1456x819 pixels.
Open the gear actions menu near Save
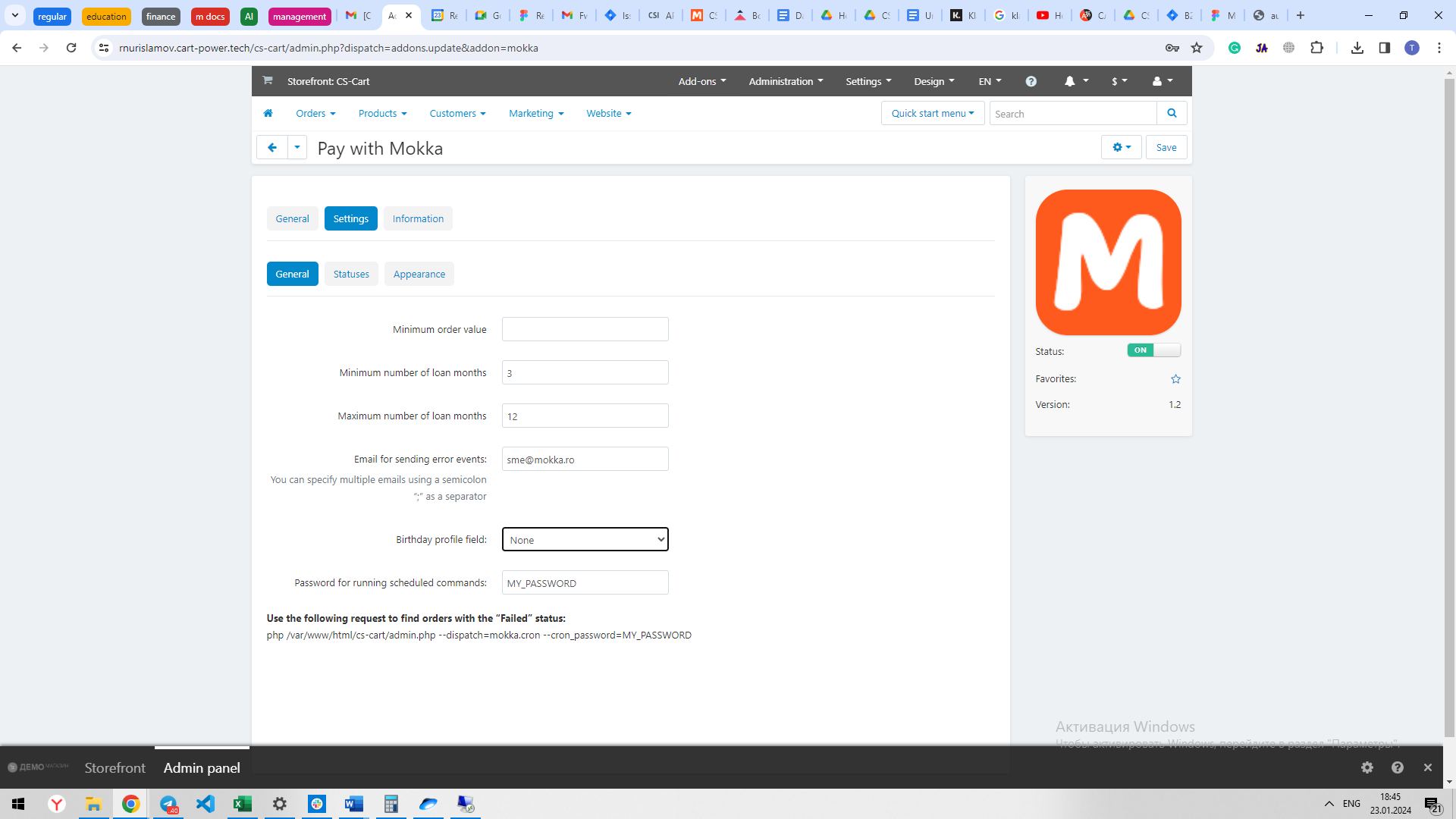tap(1121, 148)
